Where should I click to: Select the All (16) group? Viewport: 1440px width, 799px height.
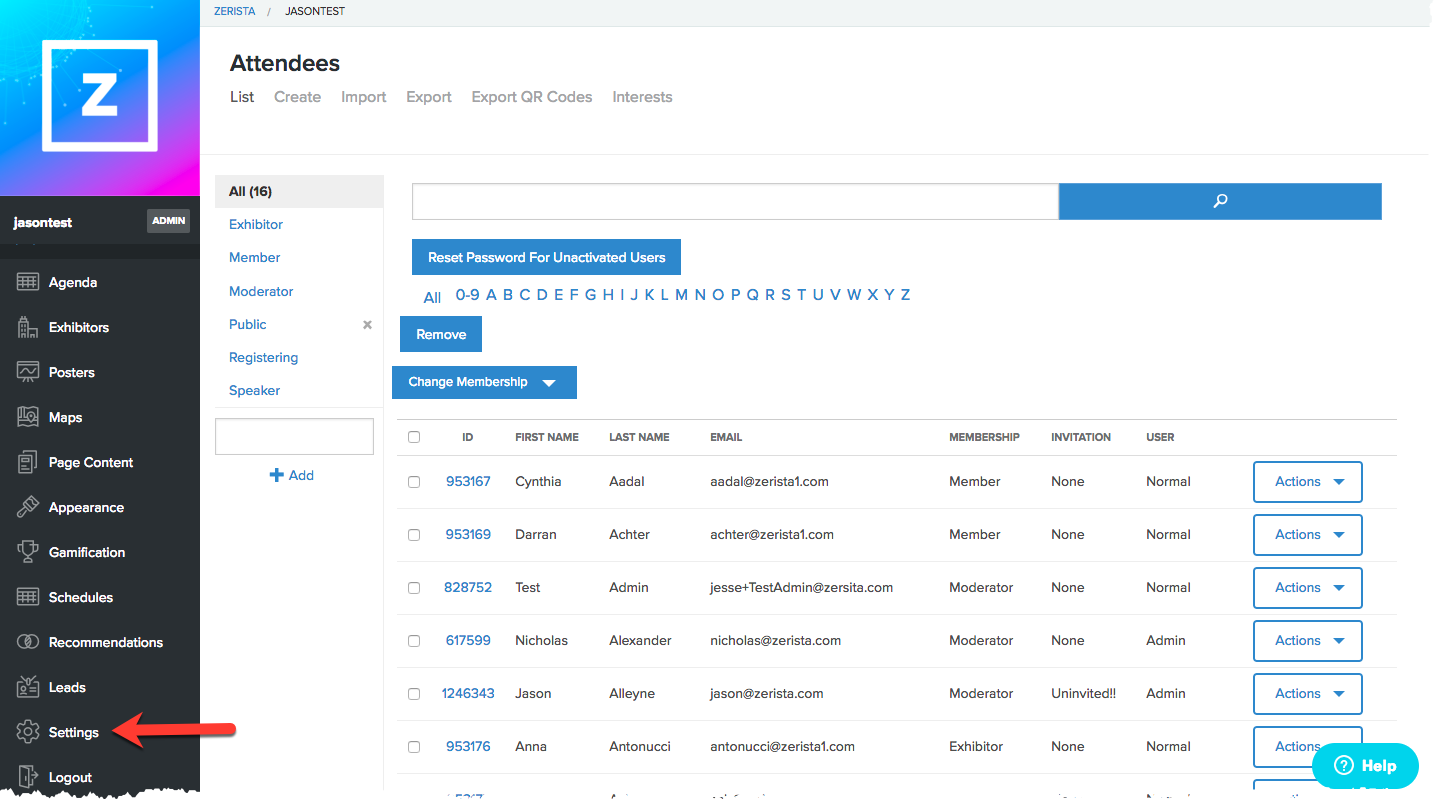(299, 191)
